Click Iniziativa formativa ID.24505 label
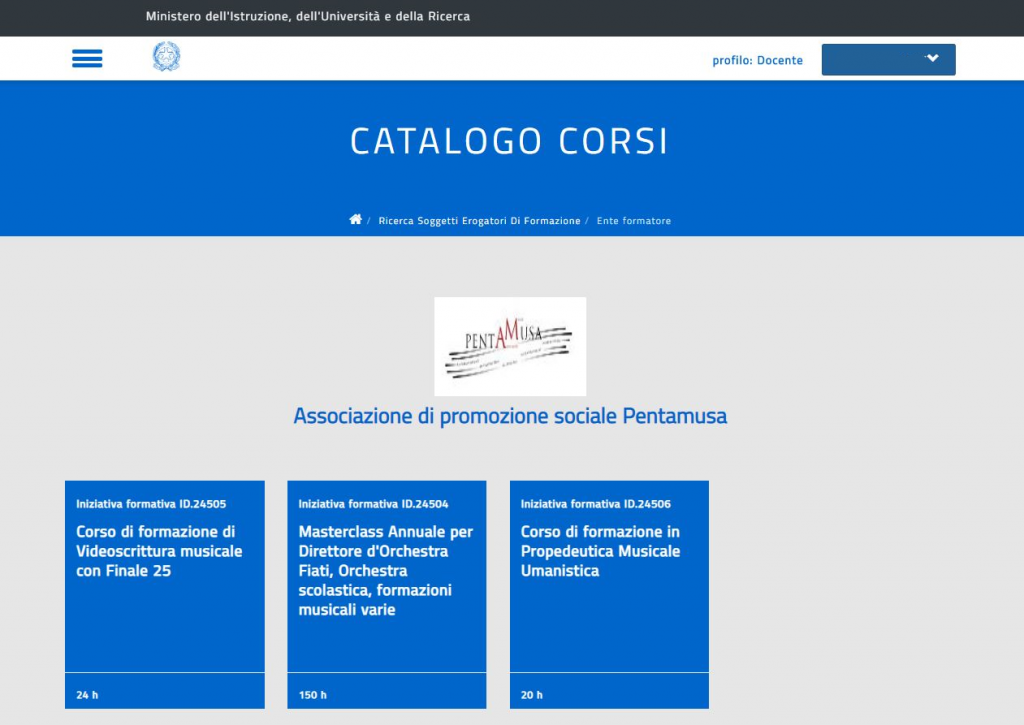The height and width of the screenshot is (725, 1024). click(x=151, y=504)
